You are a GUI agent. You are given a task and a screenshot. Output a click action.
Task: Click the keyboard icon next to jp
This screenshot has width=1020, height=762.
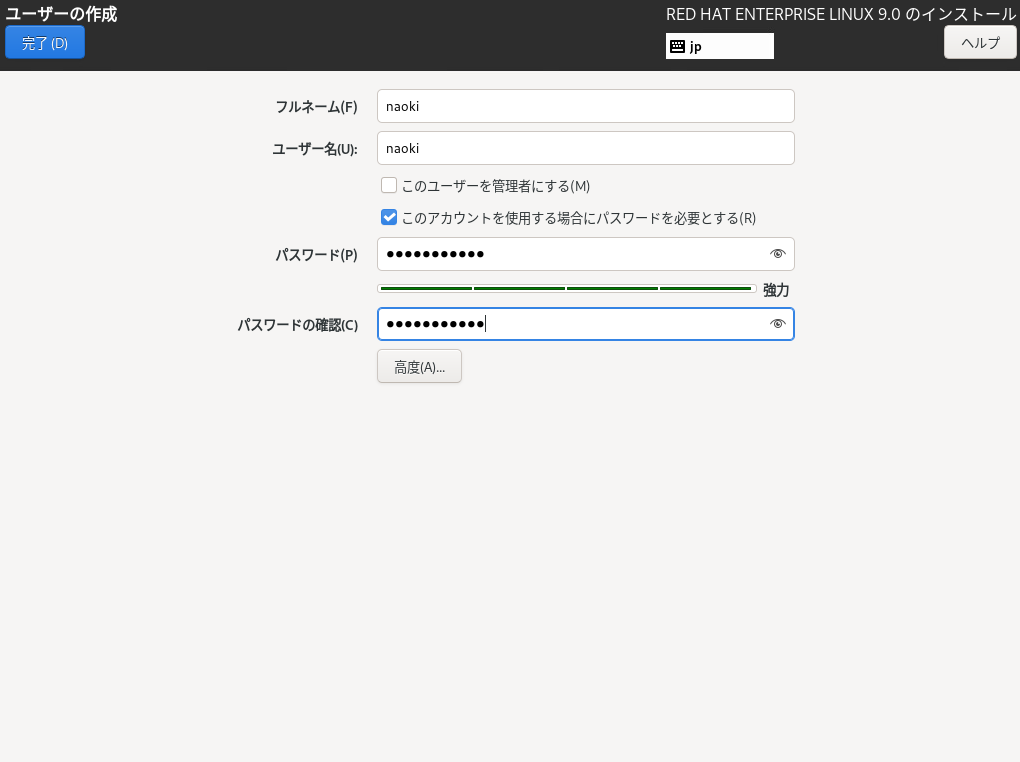(677, 46)
